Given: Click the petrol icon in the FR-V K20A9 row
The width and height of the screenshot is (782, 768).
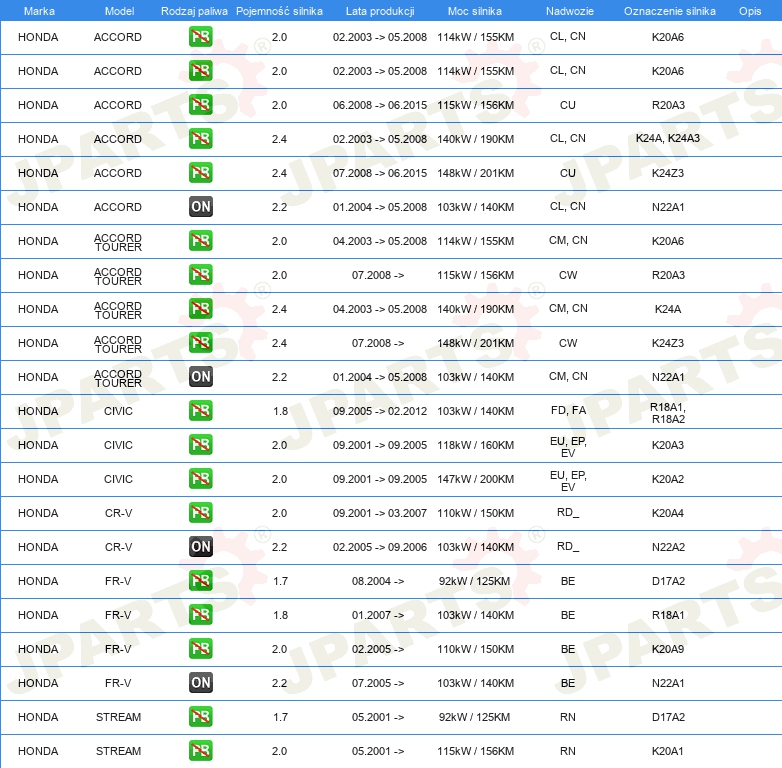Looking at the screenshot, I should (x=200, y=648).
